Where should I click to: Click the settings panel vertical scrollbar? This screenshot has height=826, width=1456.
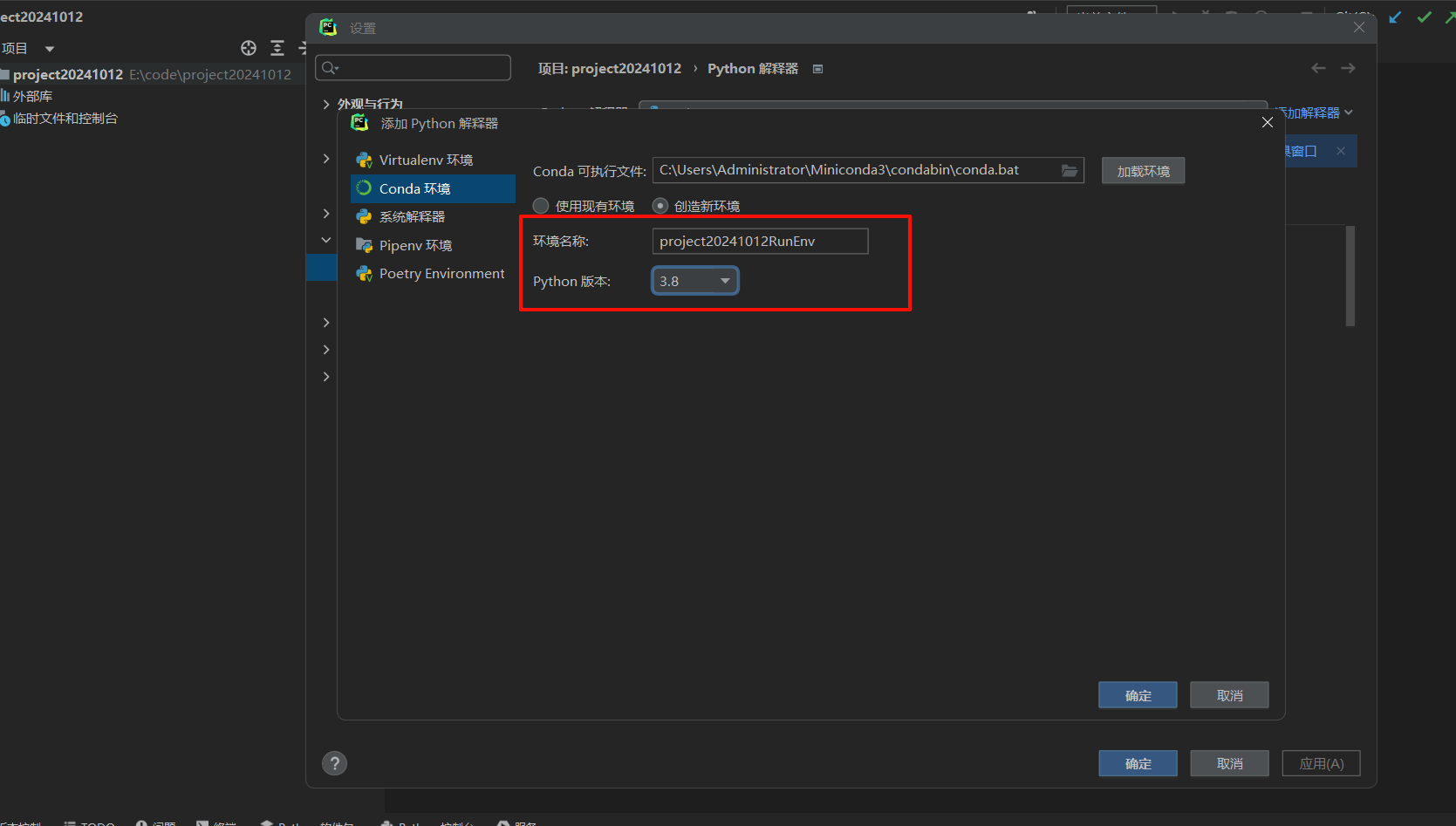[x=1350, y=276]
